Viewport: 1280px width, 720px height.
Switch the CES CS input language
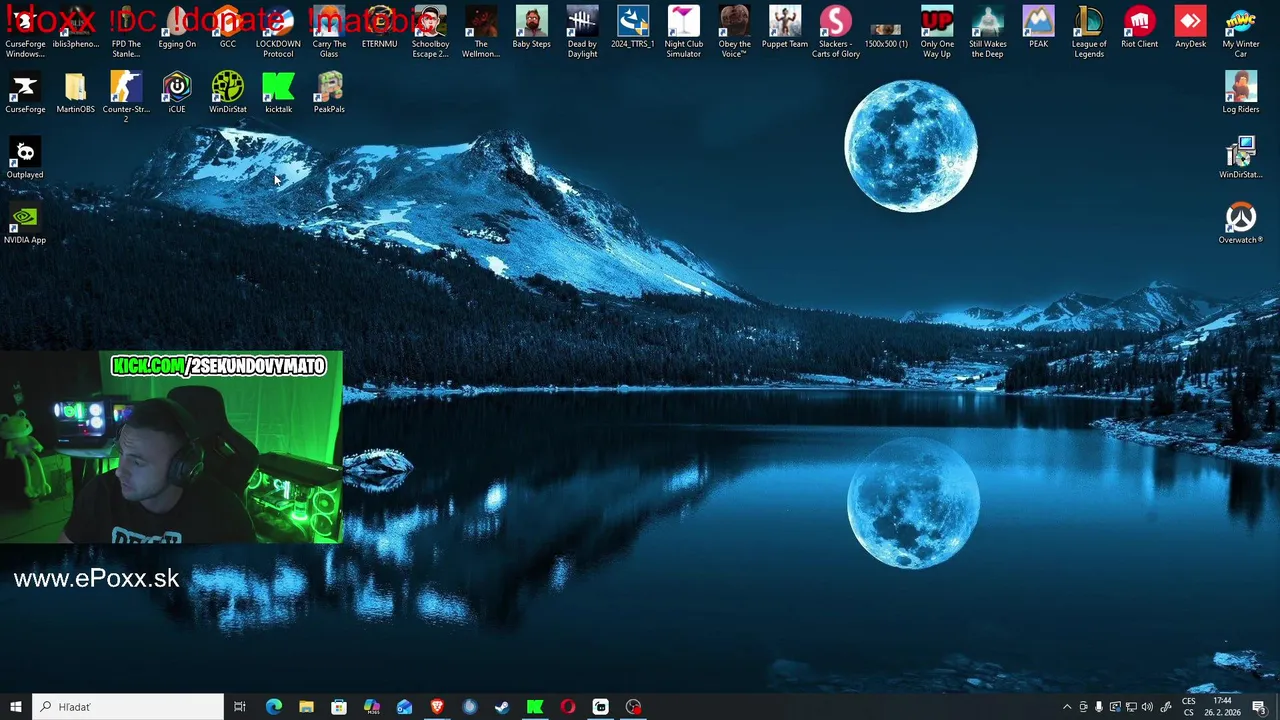click(x=1189, y=707)
